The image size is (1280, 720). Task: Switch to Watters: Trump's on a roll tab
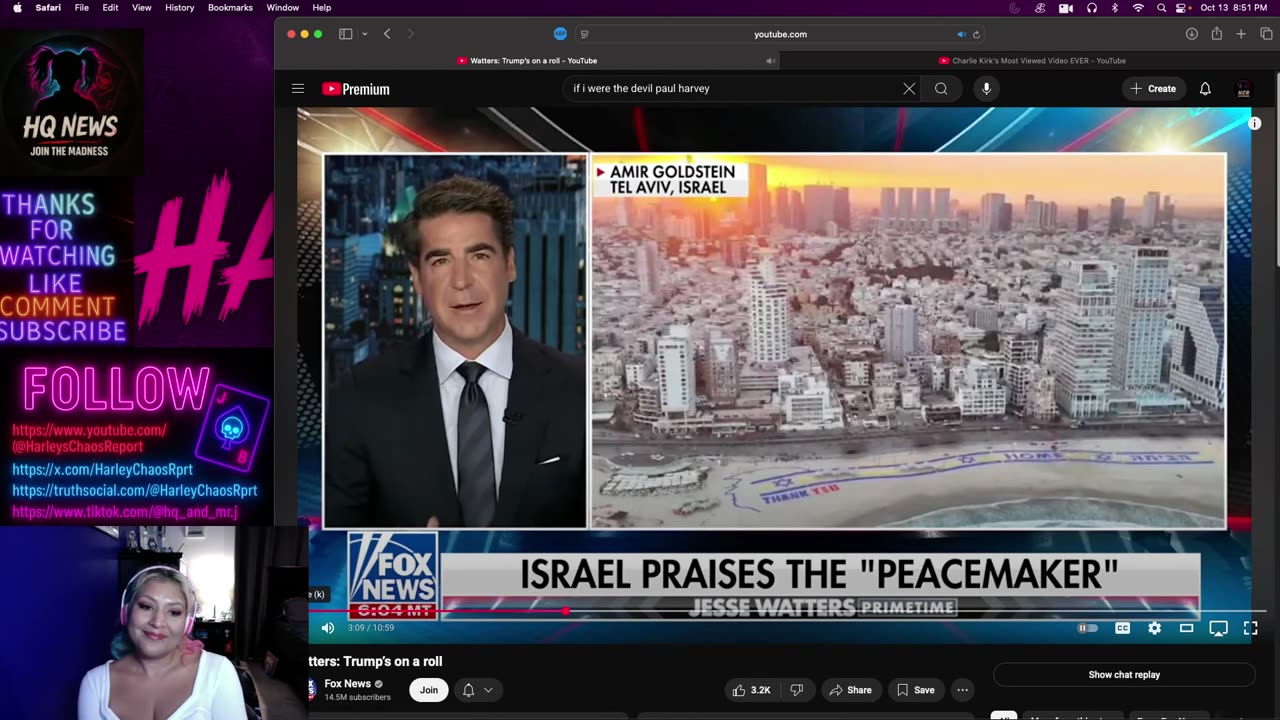click(x=527, y=61)
